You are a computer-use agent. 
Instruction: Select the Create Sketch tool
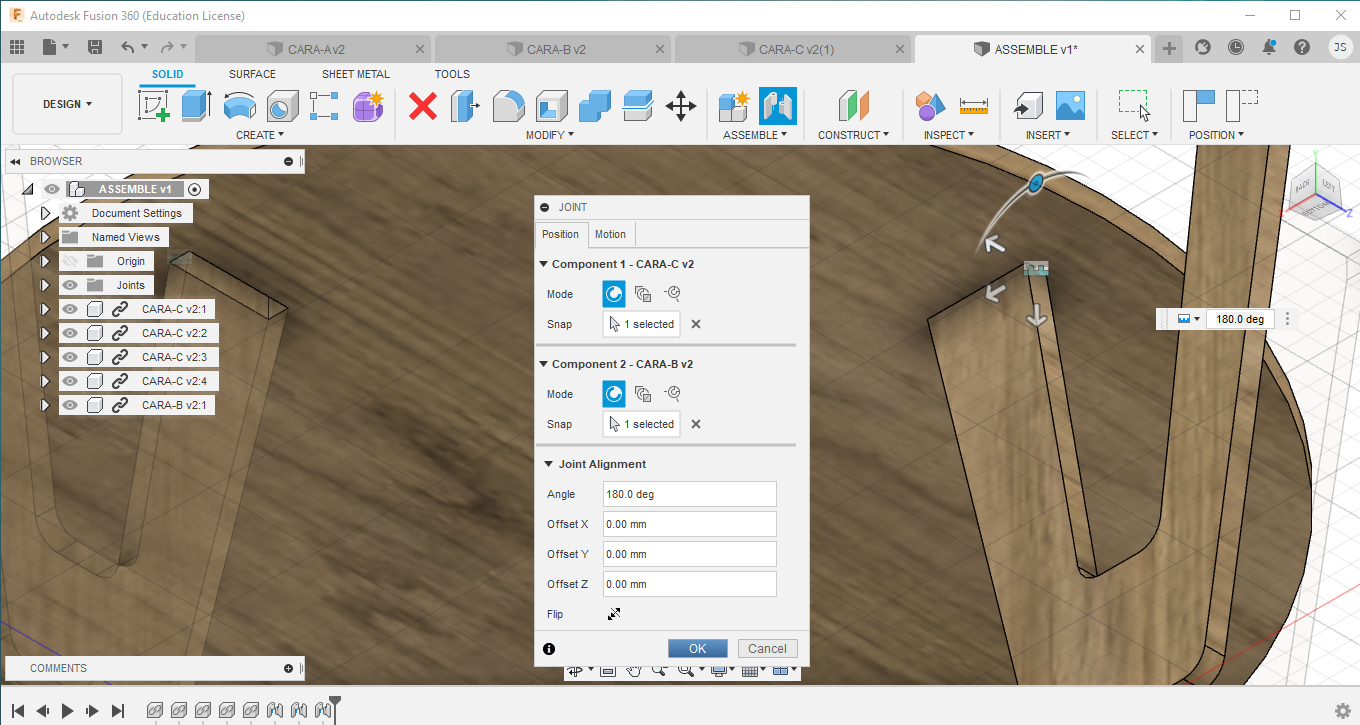click(154, 105)
